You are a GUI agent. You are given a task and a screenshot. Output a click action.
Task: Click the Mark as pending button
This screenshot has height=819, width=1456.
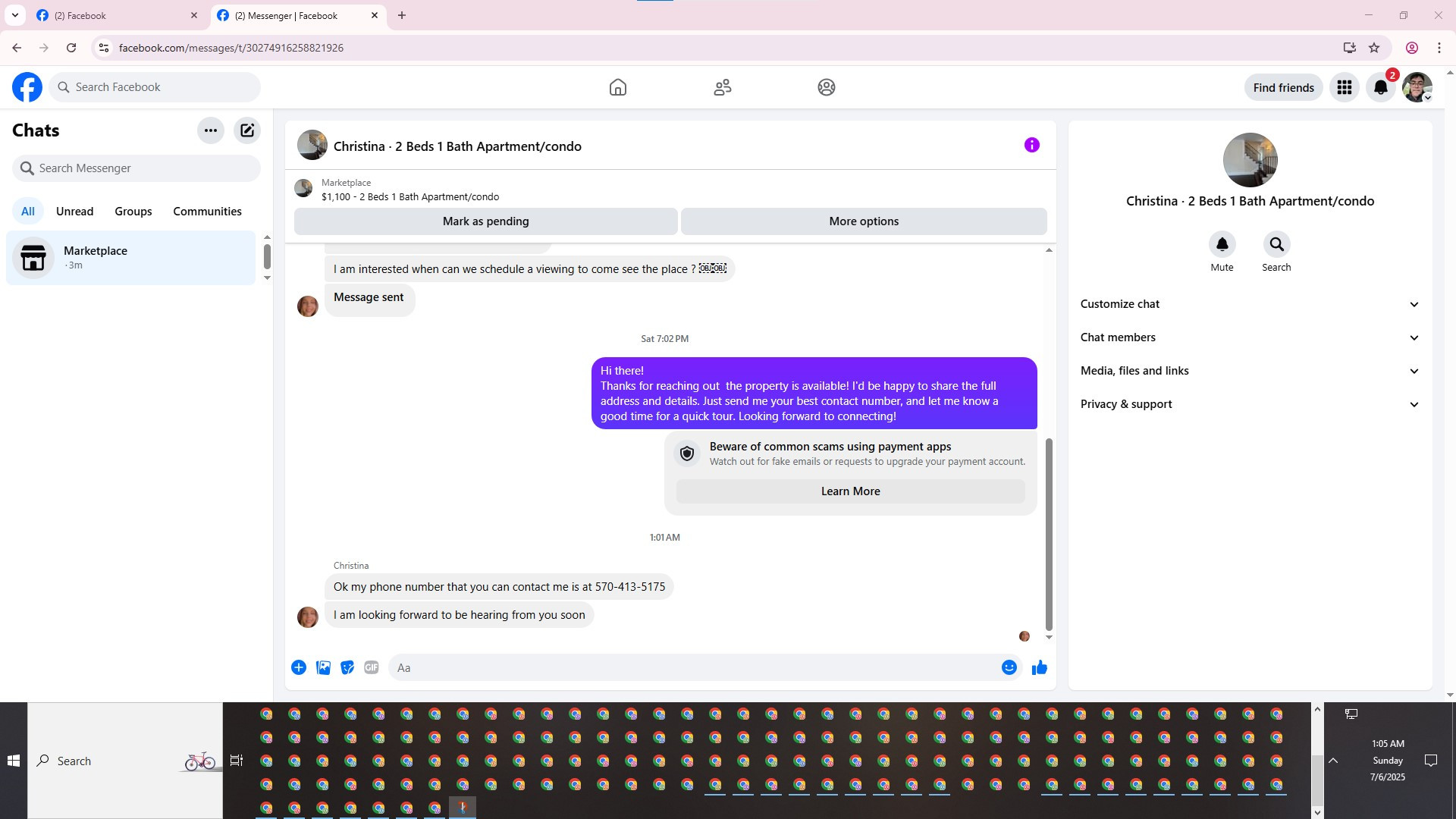pyautogui.click(x=485, y=221)
